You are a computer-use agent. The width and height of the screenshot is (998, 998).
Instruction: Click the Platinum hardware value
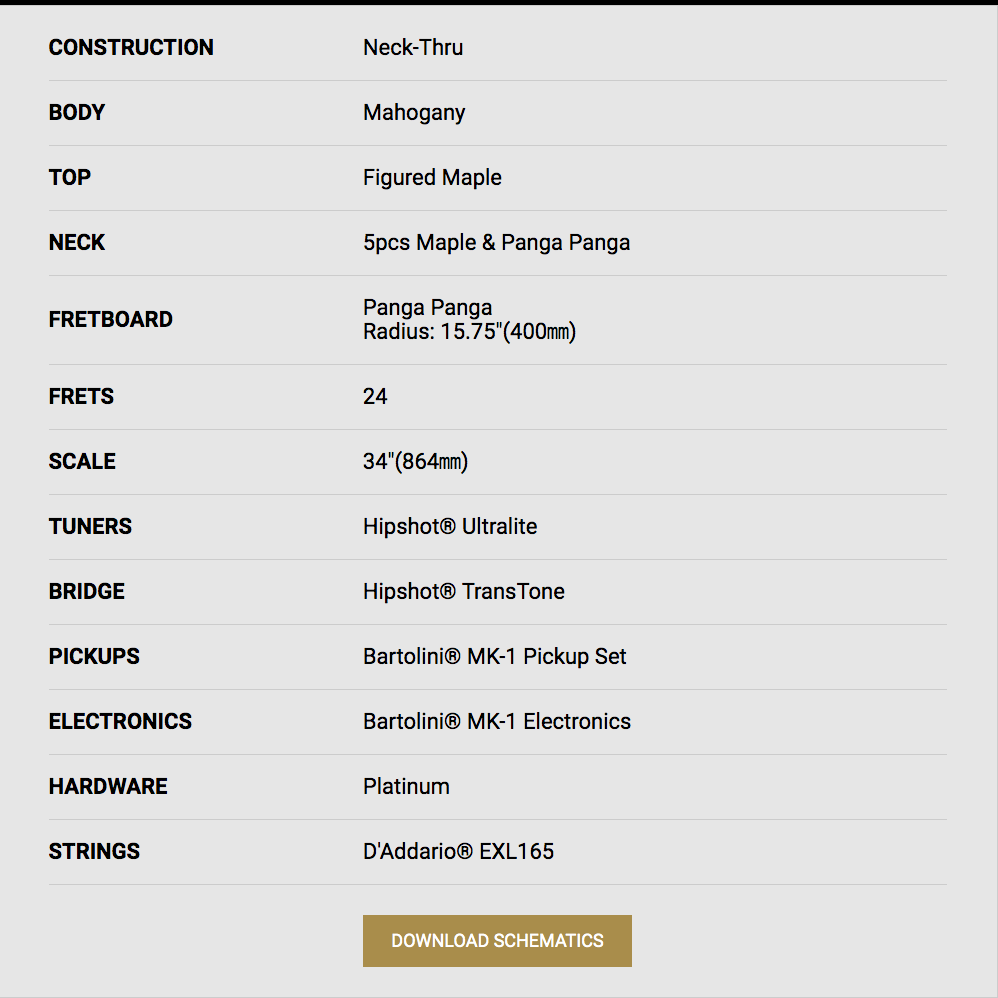click(406, 786)
